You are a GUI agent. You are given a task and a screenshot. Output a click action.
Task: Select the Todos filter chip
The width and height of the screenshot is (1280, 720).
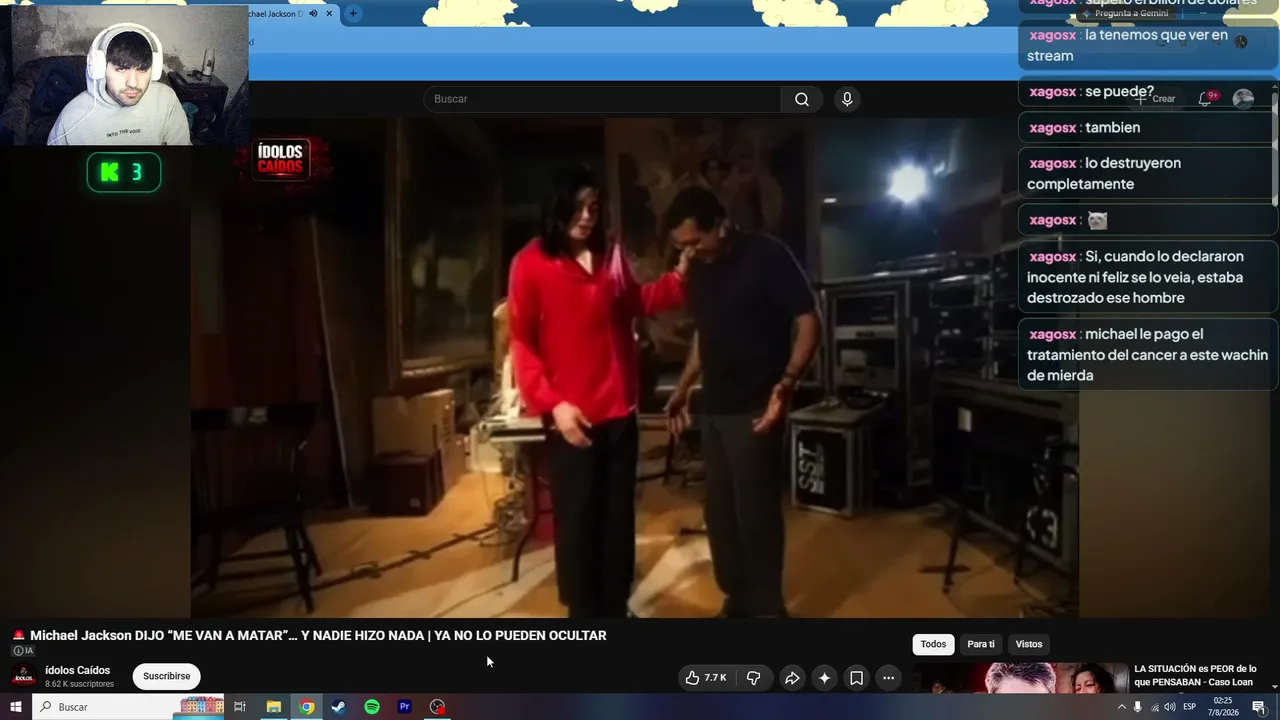933,644
